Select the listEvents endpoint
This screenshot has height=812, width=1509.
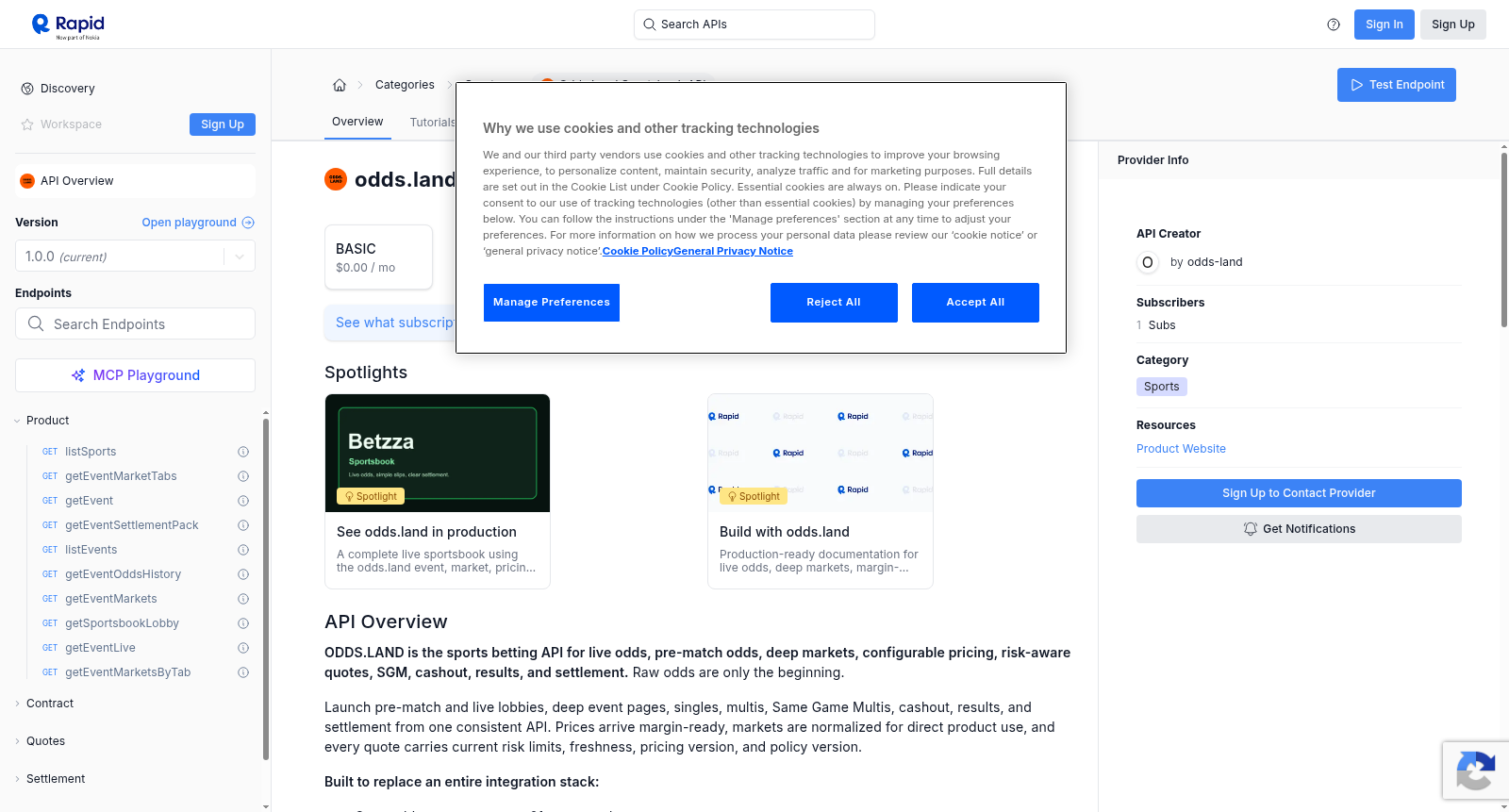(x=91, y=550)
